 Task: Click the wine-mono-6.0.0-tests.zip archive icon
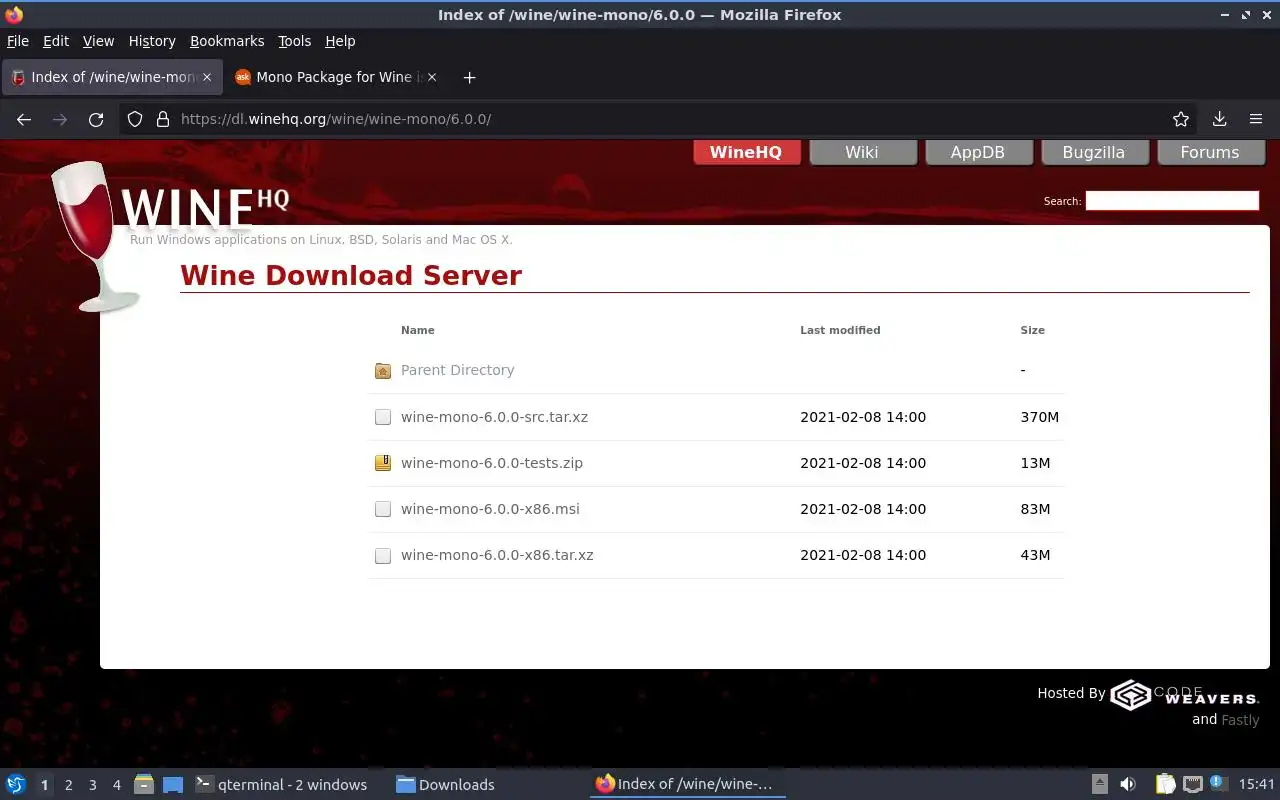383,463
